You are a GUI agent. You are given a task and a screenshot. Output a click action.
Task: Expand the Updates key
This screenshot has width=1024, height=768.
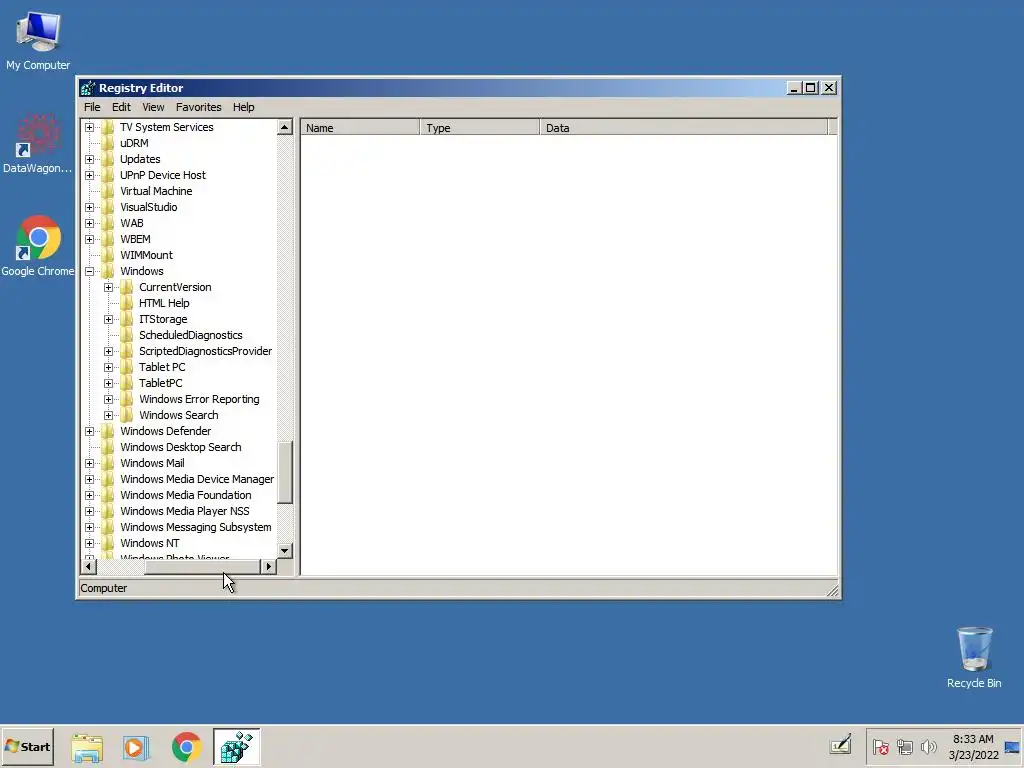click(89, 159)
